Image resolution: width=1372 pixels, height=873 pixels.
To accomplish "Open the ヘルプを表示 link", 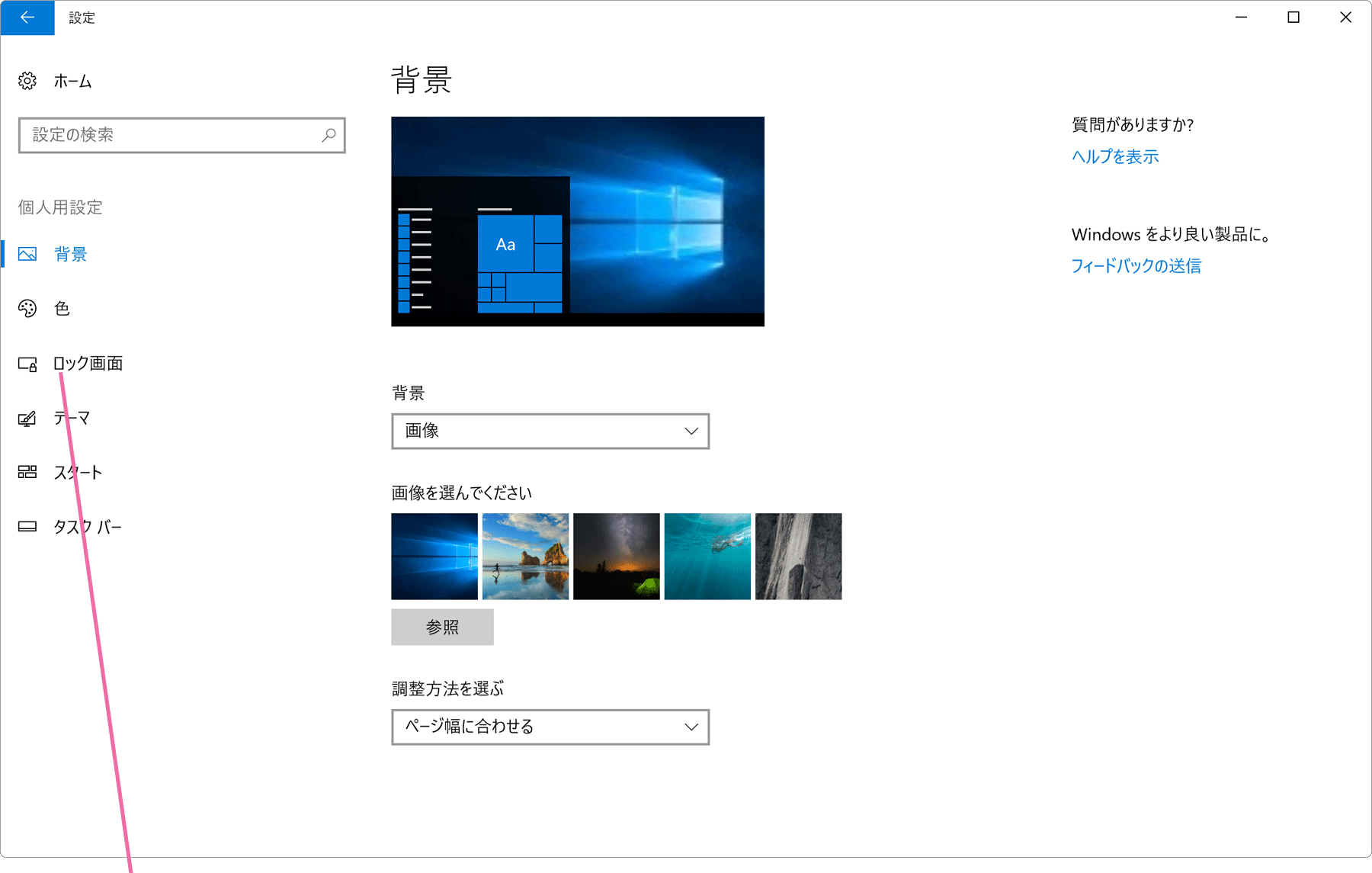I will 1115,156.
